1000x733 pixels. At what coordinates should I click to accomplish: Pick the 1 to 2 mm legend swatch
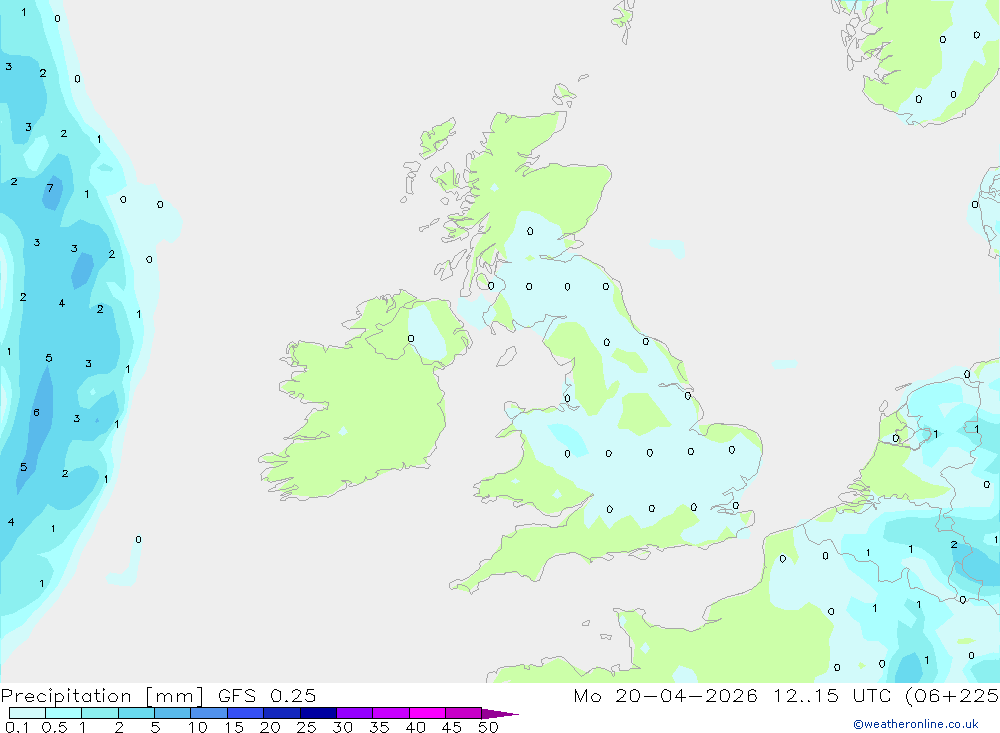pos(100,713)
